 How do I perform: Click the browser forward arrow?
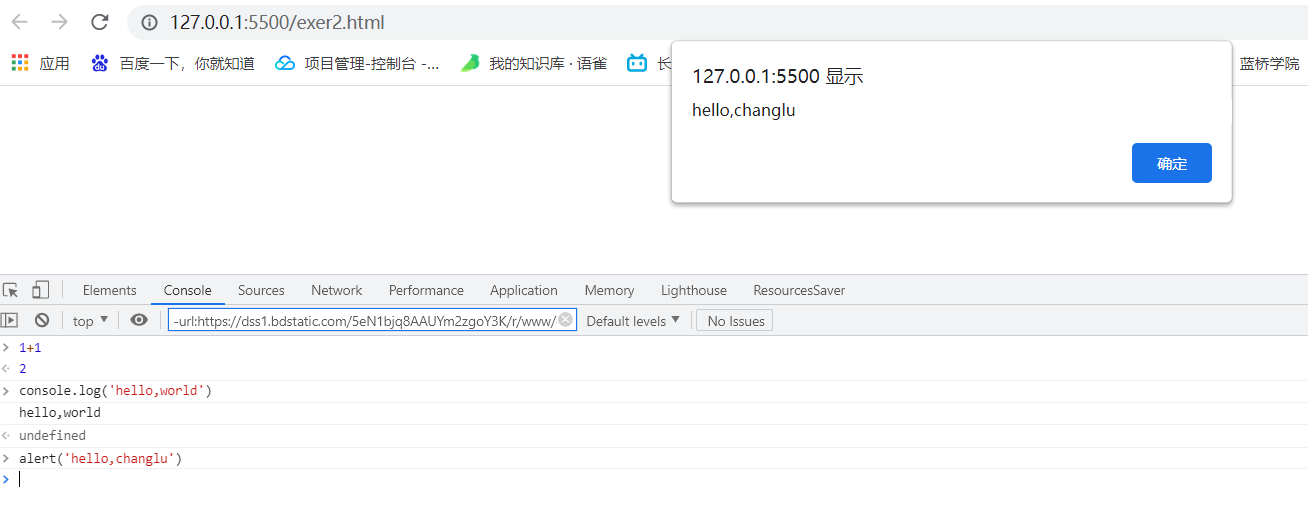pyautogui.click(x=60, y=22)
